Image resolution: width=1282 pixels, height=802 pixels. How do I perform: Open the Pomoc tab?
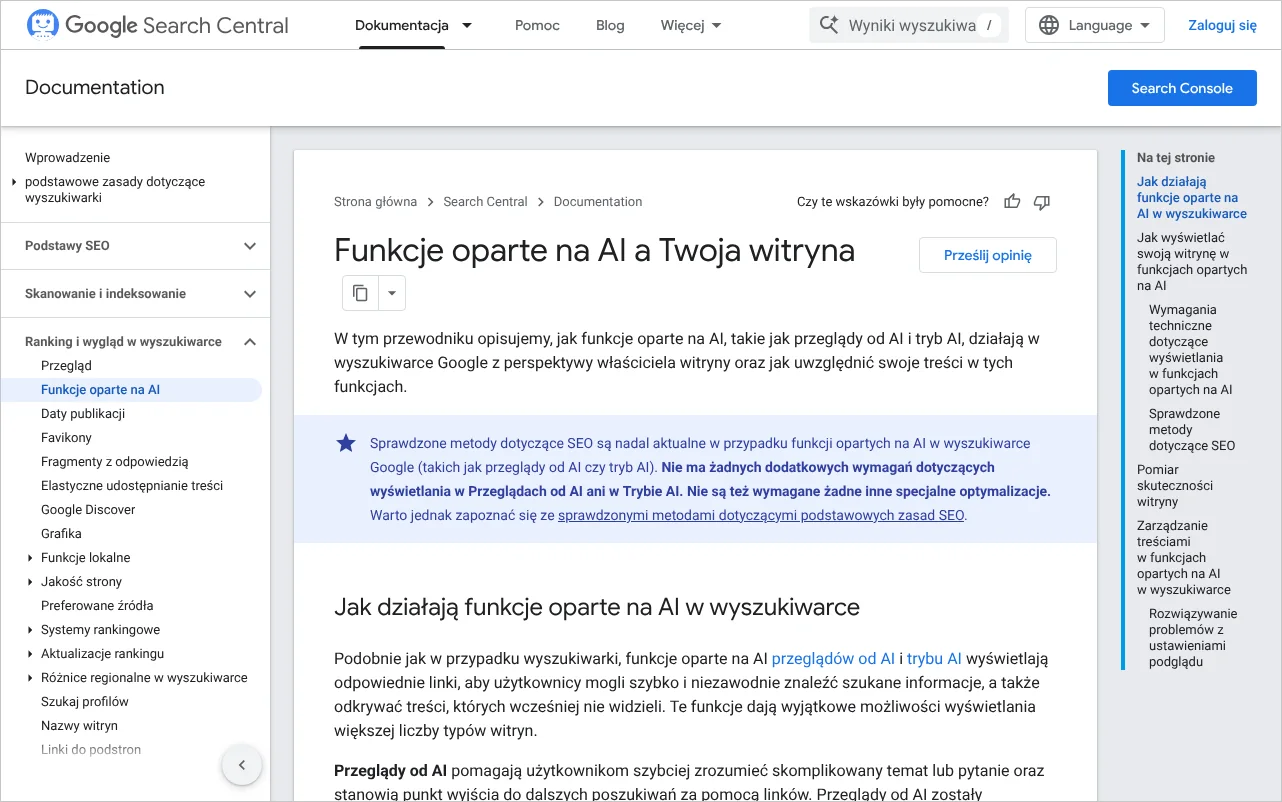(x=537, y=26)
